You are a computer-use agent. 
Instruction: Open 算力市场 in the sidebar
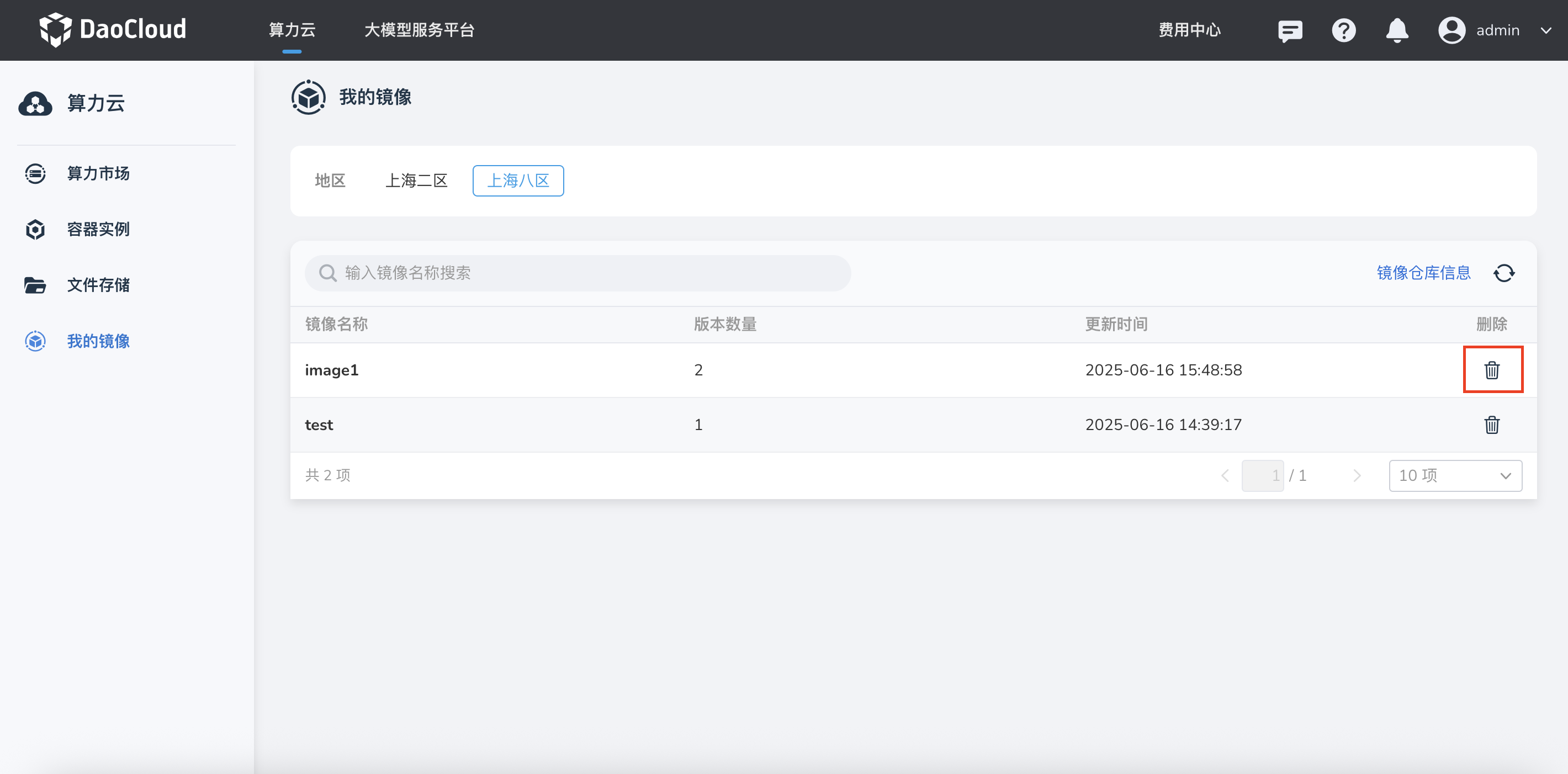[98, 173]
